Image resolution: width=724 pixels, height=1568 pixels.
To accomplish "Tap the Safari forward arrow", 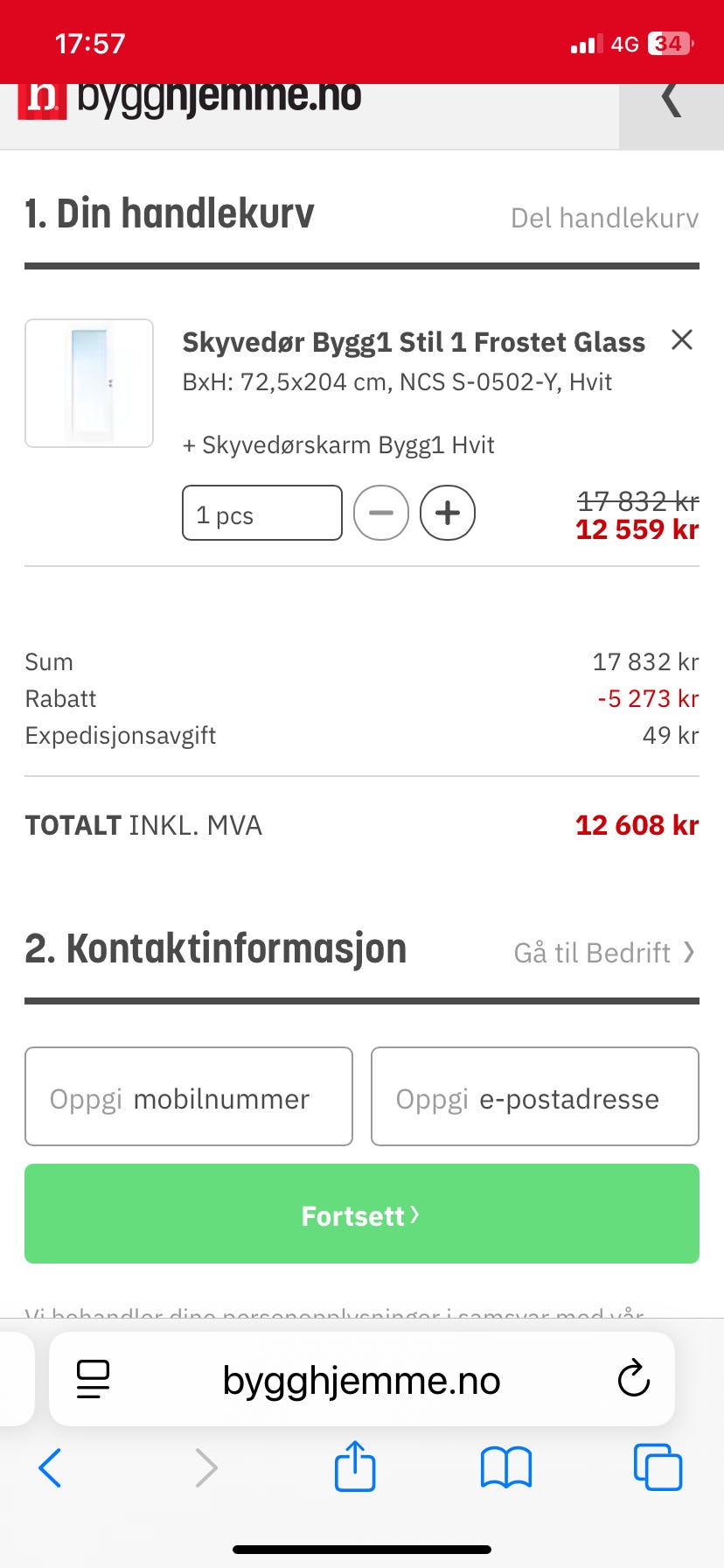I will click(x=205, y=1467).
